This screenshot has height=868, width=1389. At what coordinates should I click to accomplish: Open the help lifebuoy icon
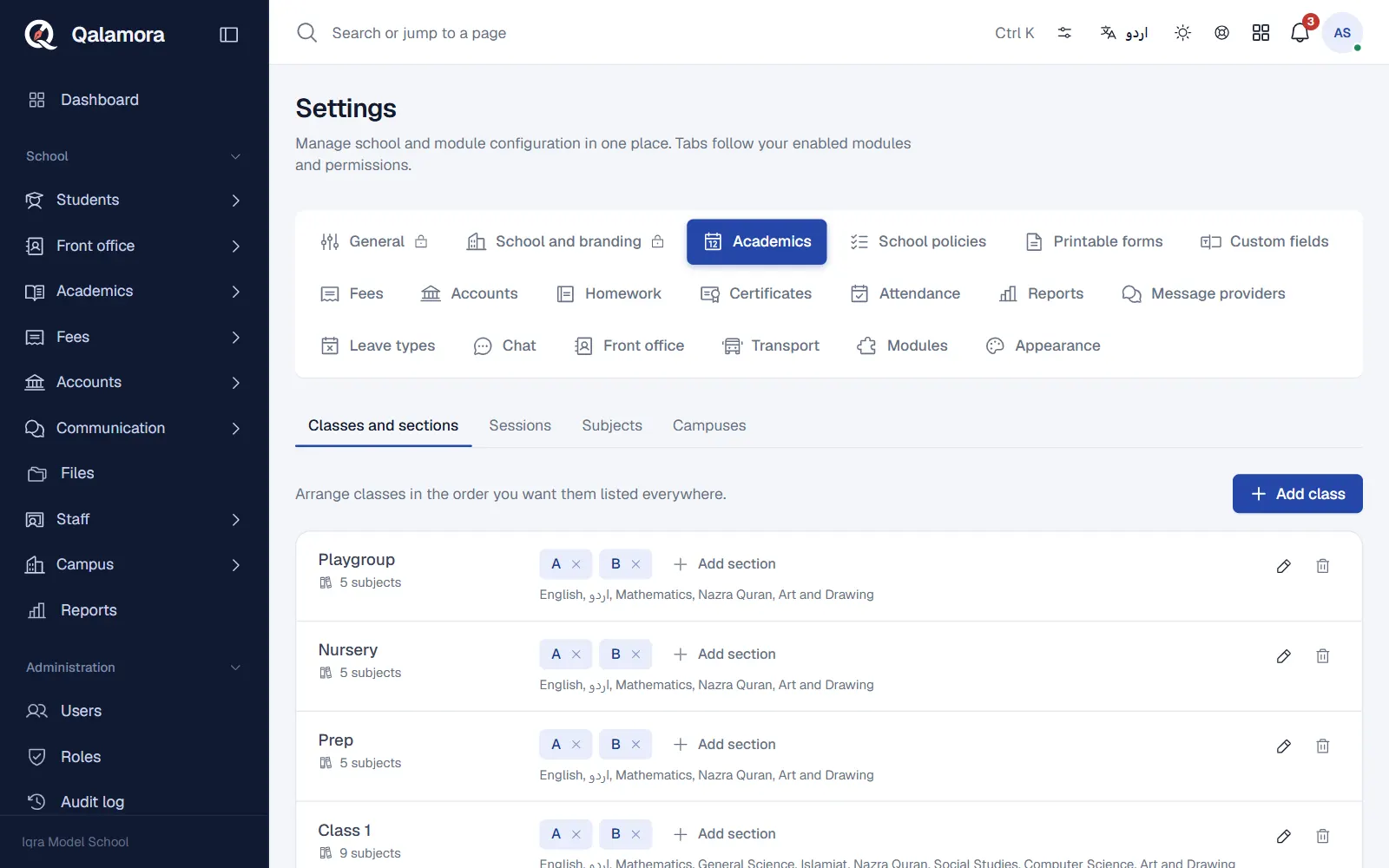tap(1221, 33)
